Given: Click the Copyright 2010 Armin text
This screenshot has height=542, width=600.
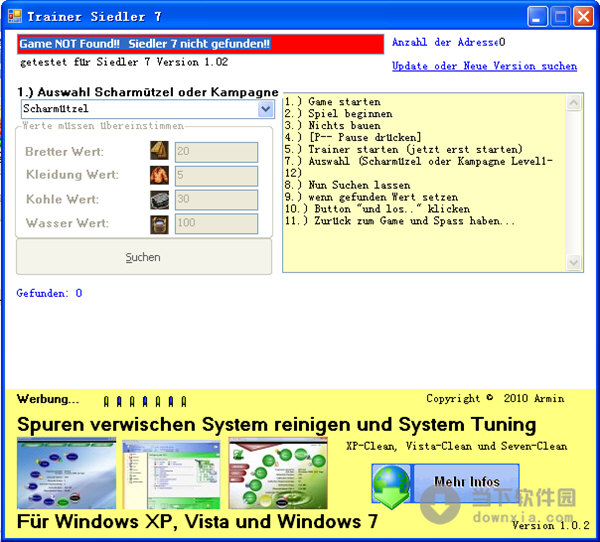Looking at the screenshot, I should (x=495, y=398).
